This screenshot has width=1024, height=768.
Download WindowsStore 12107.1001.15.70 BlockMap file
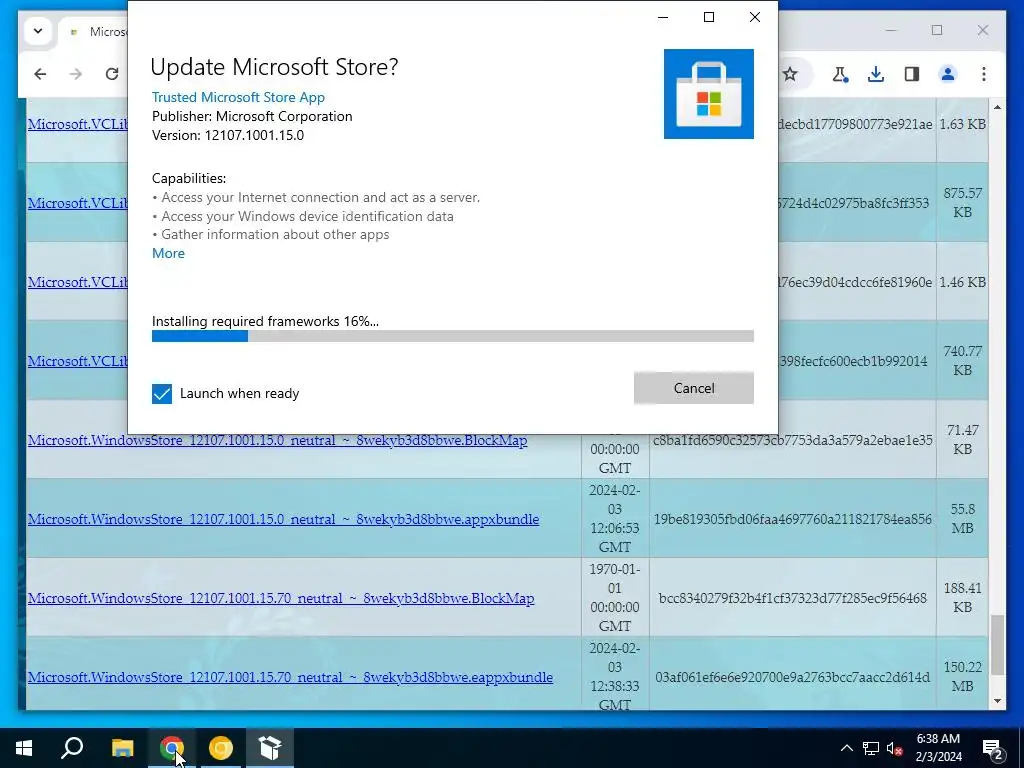[281, 598]
